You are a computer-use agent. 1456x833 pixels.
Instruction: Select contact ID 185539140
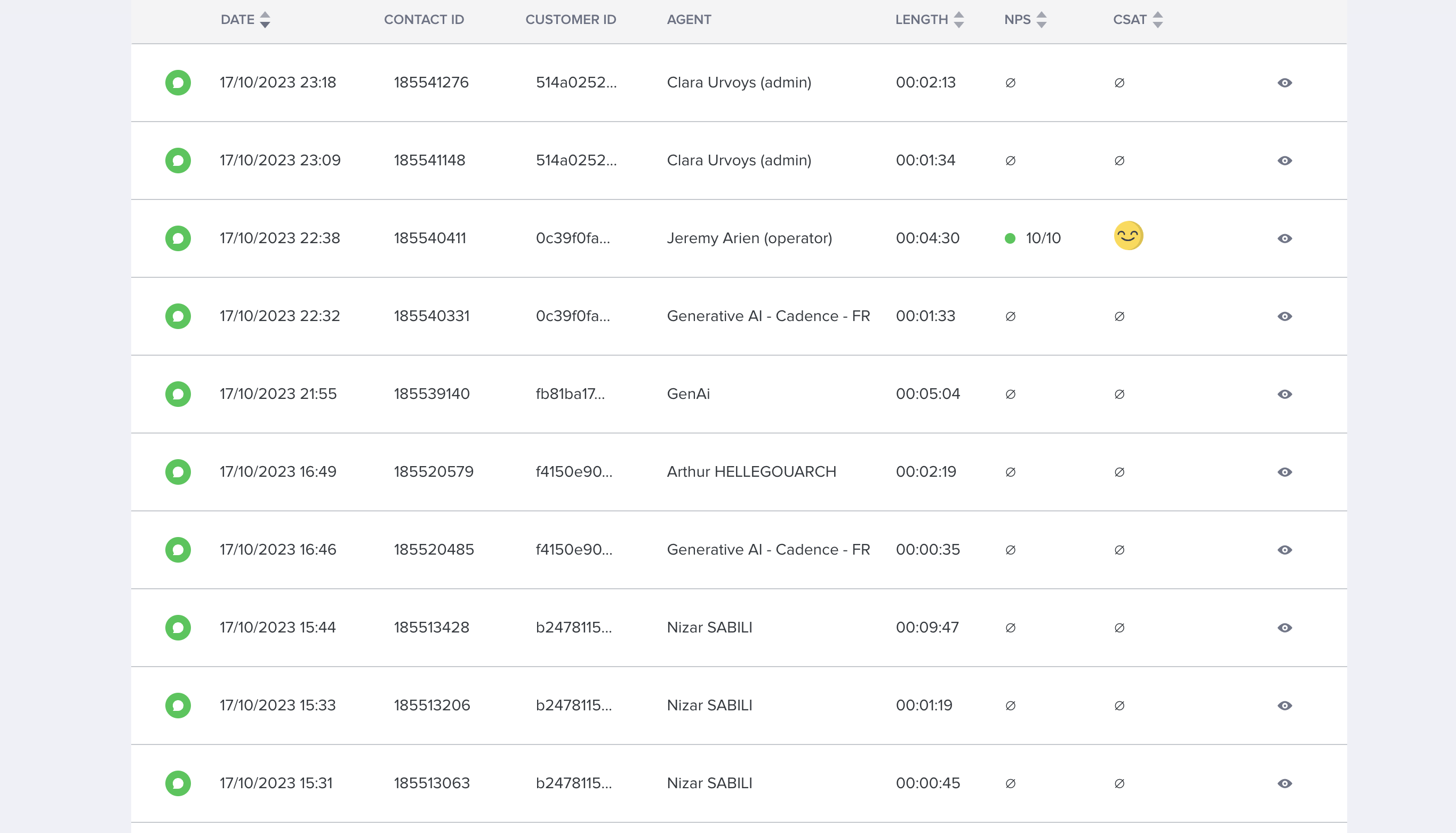pyautogui.click(x=431, y=394)
